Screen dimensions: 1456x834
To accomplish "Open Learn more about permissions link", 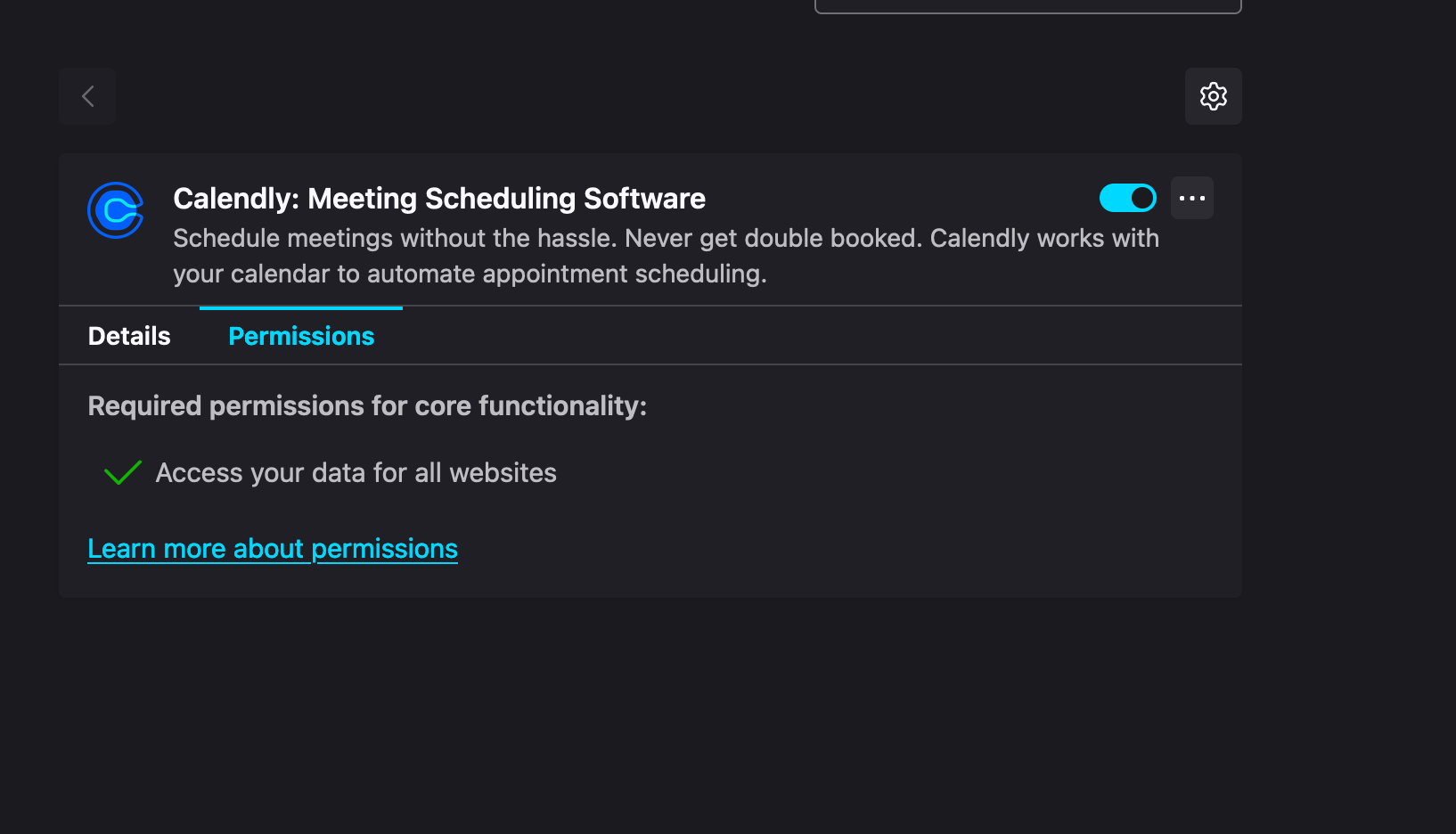I will pos(273,549).
